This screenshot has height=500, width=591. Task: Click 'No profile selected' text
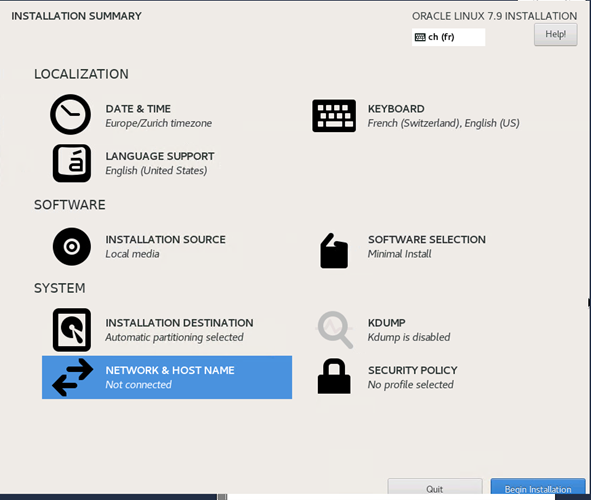point(411,385)
